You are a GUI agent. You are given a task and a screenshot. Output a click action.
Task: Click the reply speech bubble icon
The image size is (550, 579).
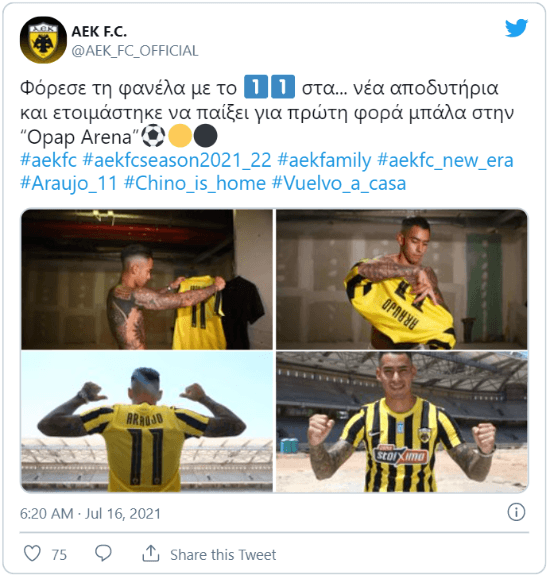(103, 554)
